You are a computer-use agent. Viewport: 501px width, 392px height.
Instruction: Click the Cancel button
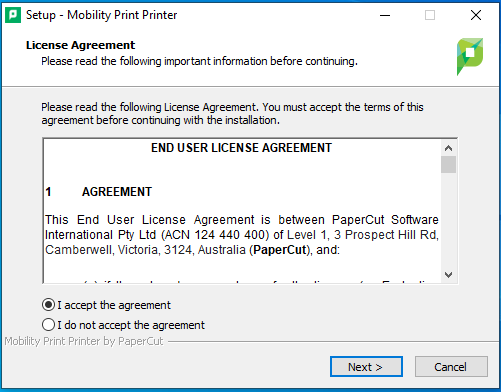[x=451, y=367]
